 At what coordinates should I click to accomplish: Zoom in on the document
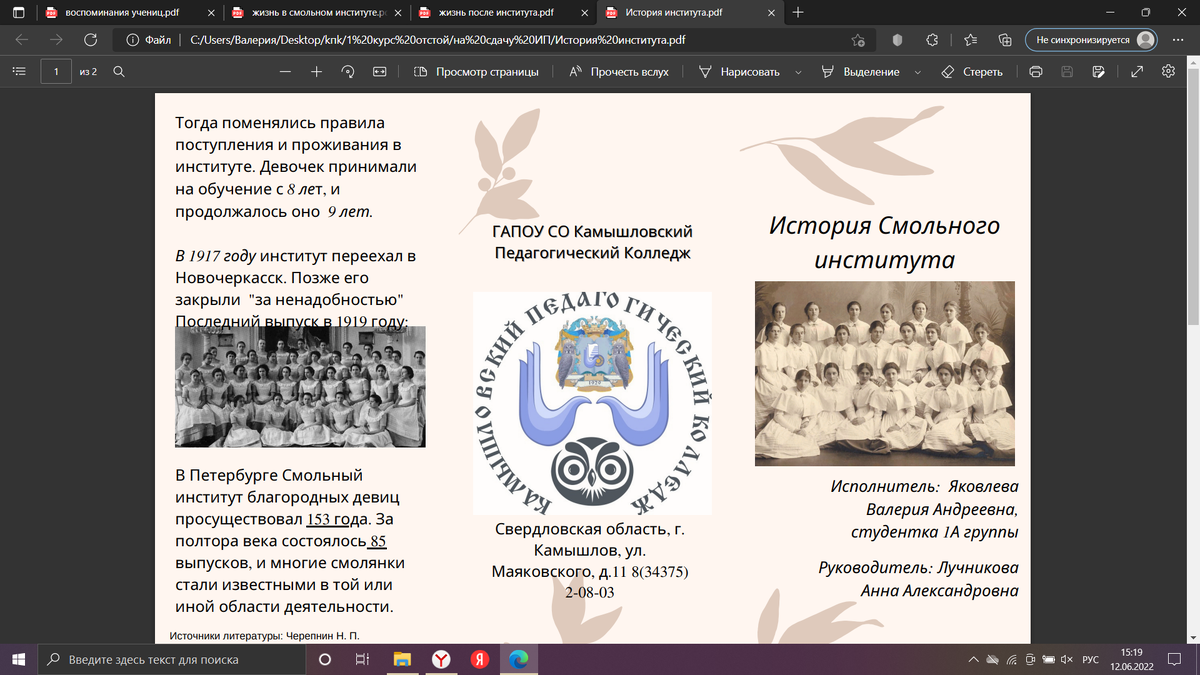pyautogui.click(x=316, y=71)
